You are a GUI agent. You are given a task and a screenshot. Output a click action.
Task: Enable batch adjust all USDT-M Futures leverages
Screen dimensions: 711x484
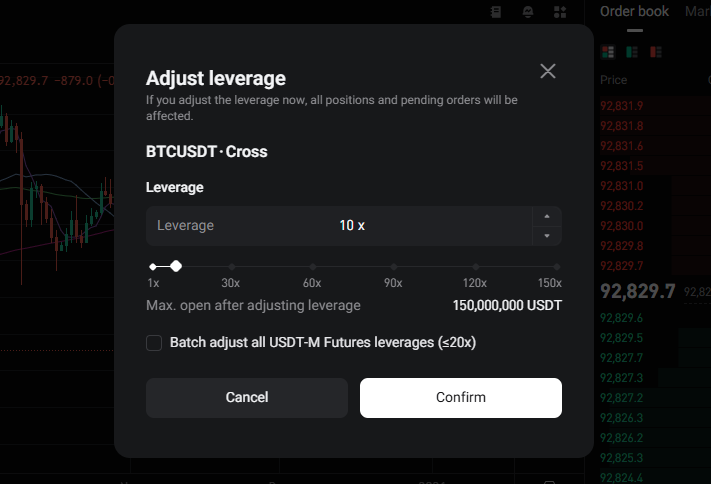(154, 343)
